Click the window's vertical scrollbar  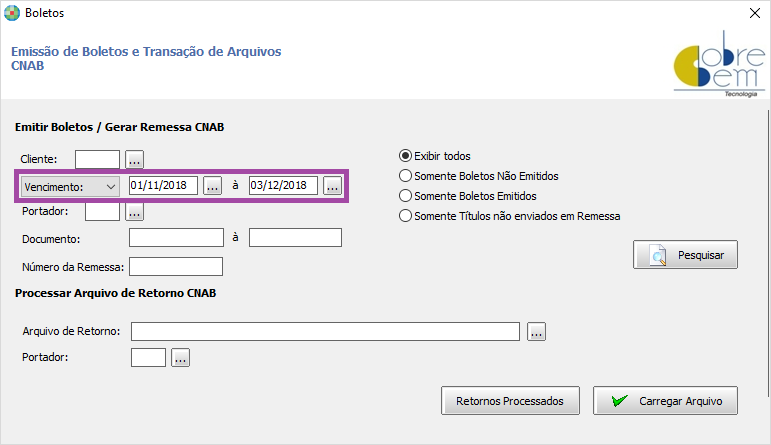tap(768, 253)
